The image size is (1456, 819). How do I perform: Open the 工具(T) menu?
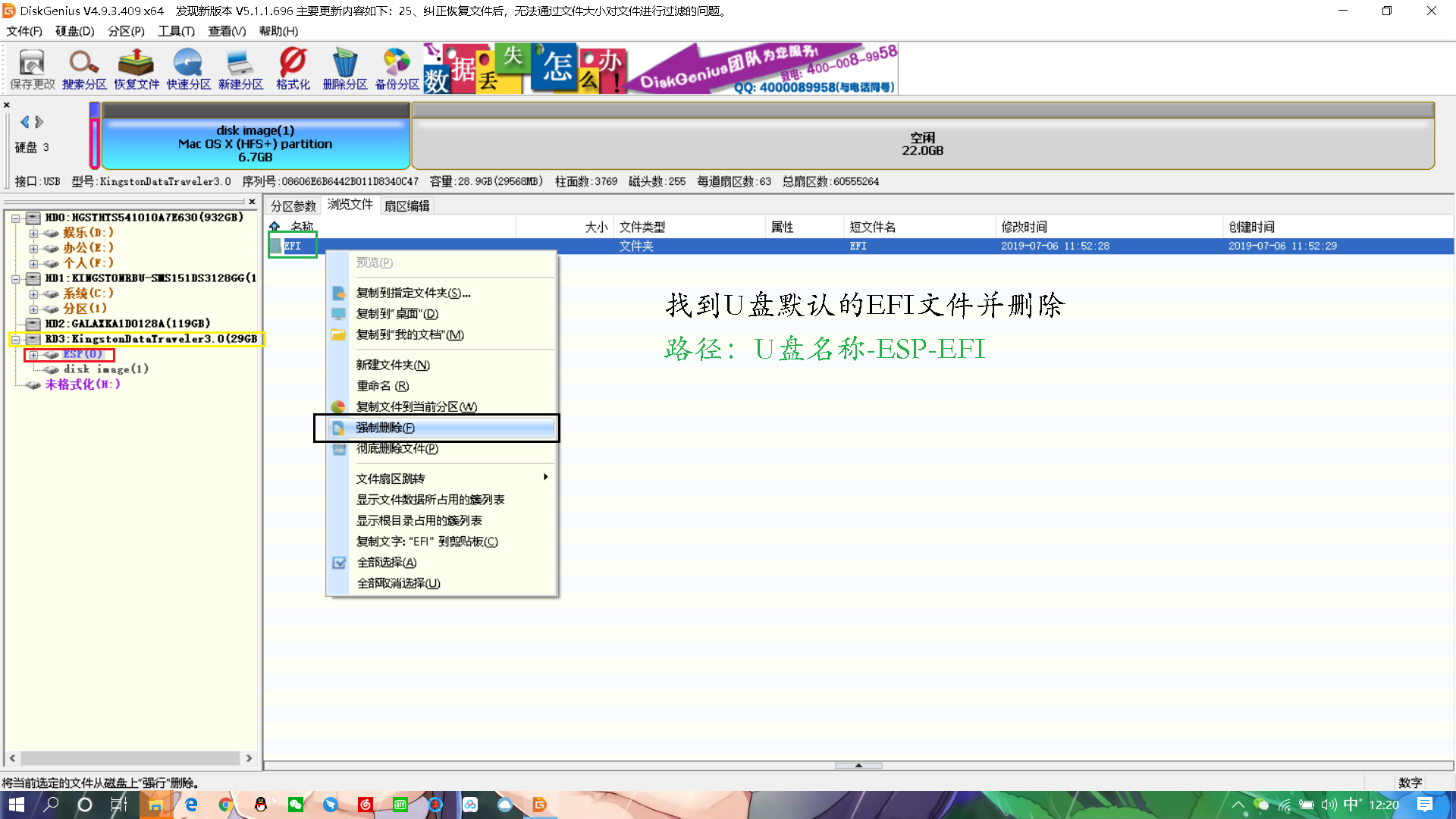176,31
